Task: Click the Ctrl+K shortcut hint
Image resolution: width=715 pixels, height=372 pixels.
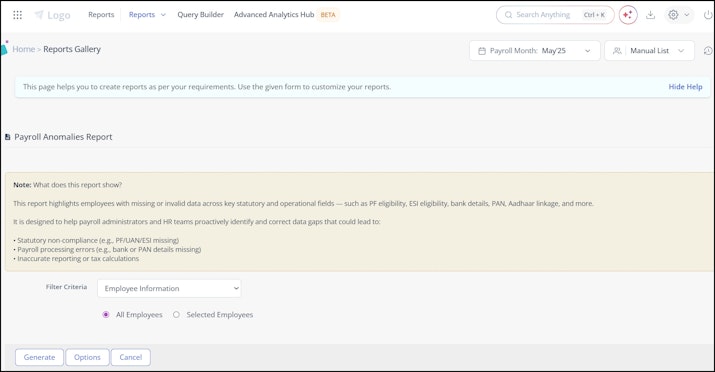Action: point(594,15)
